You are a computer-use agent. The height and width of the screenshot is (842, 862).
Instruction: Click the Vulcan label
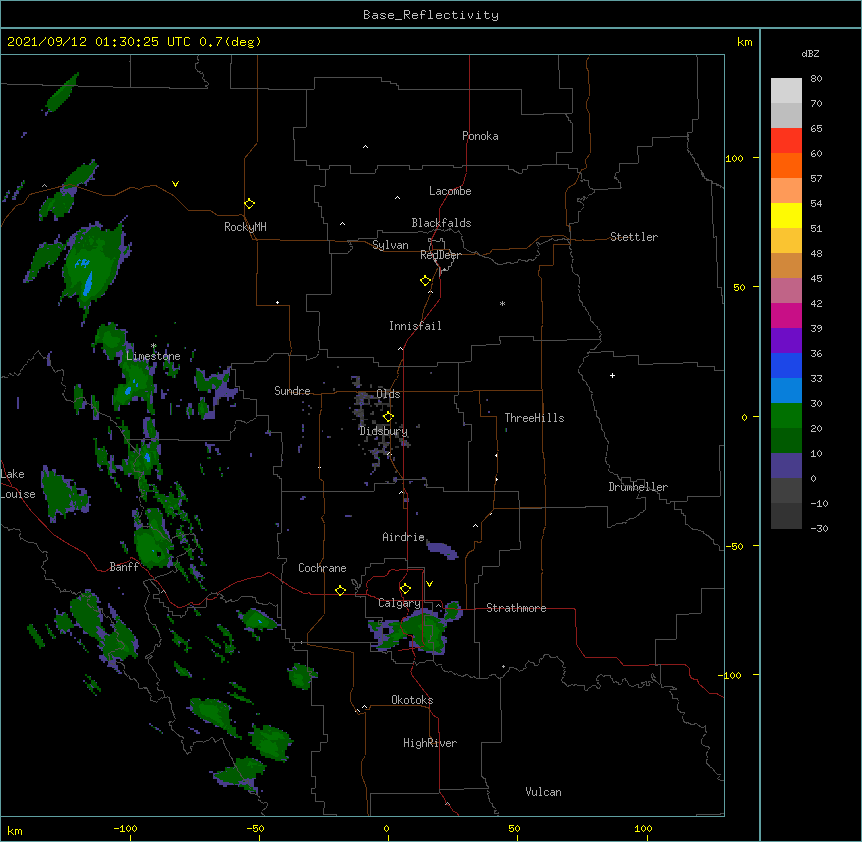pos(543,792)
